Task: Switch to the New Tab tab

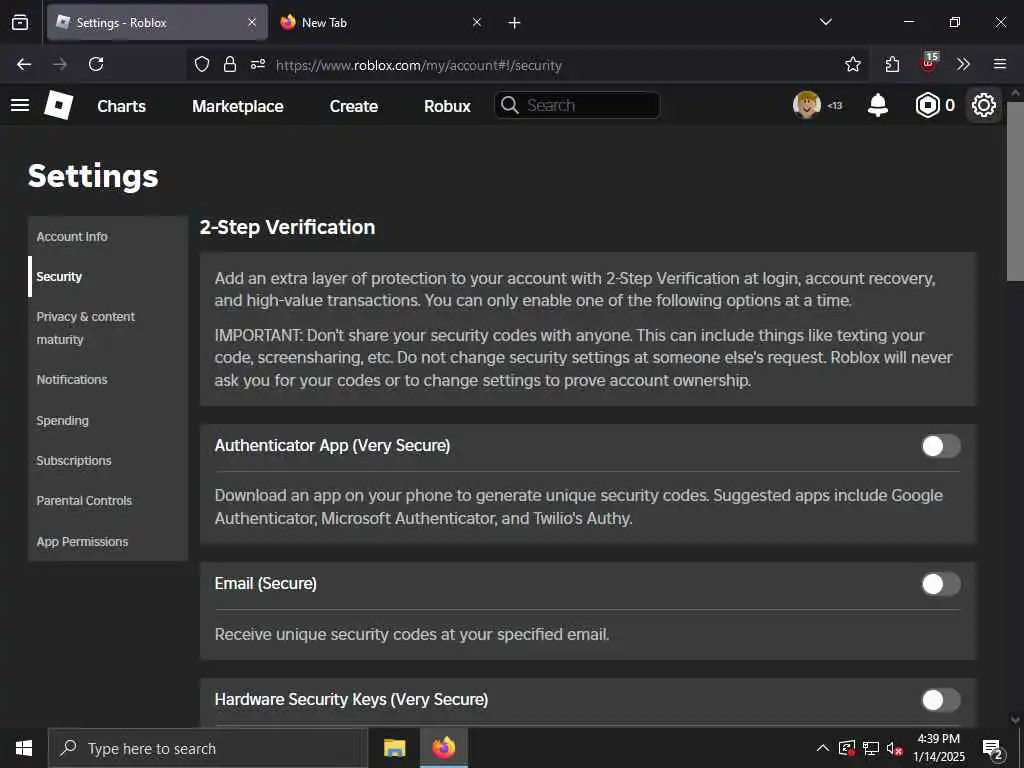Action: click(x=381, y=22)
